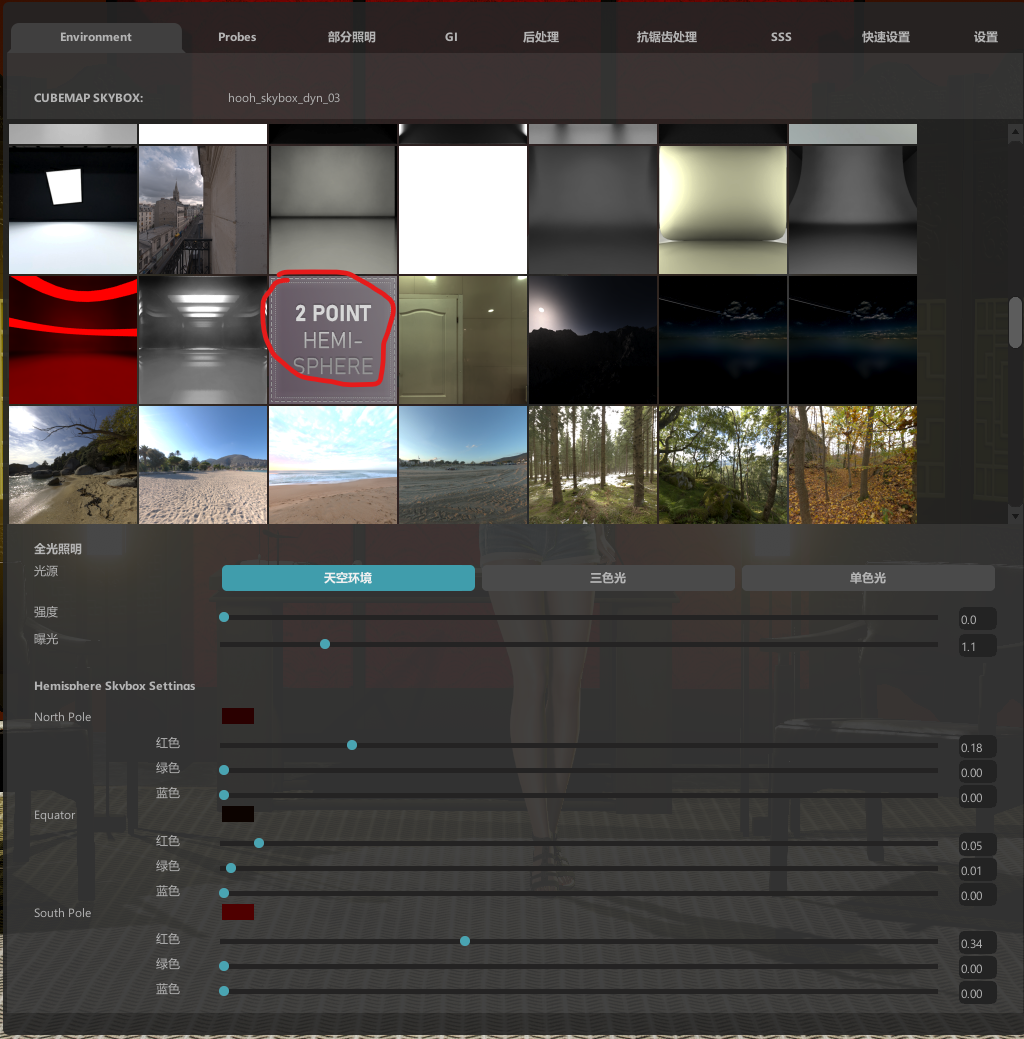Select the black room white square skybox
This screenshot has width=1024, height=1039.
pos(73,210)
